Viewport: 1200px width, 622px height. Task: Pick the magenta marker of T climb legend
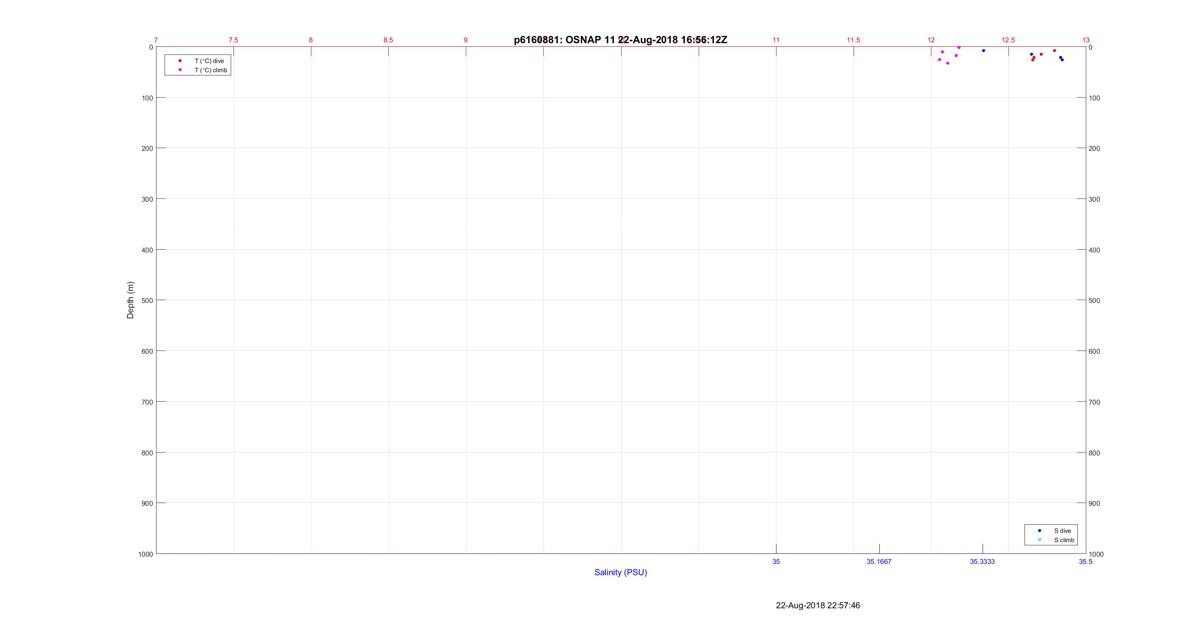(180, 70)
